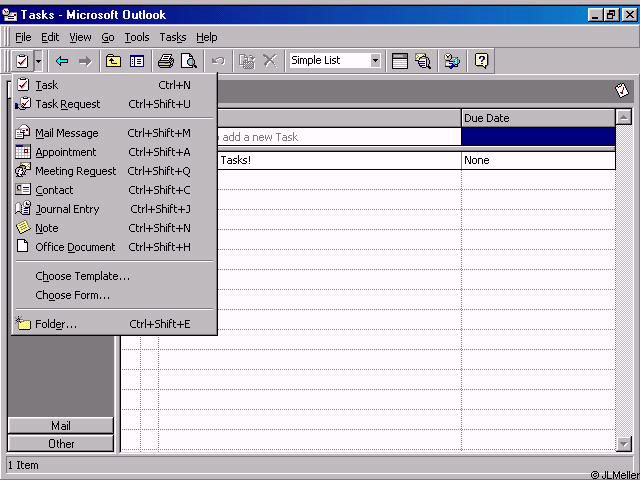This screenshot has height=480, width=640.
Task: Expand the Simple List view dropdown
Action: tap(375, 61)
